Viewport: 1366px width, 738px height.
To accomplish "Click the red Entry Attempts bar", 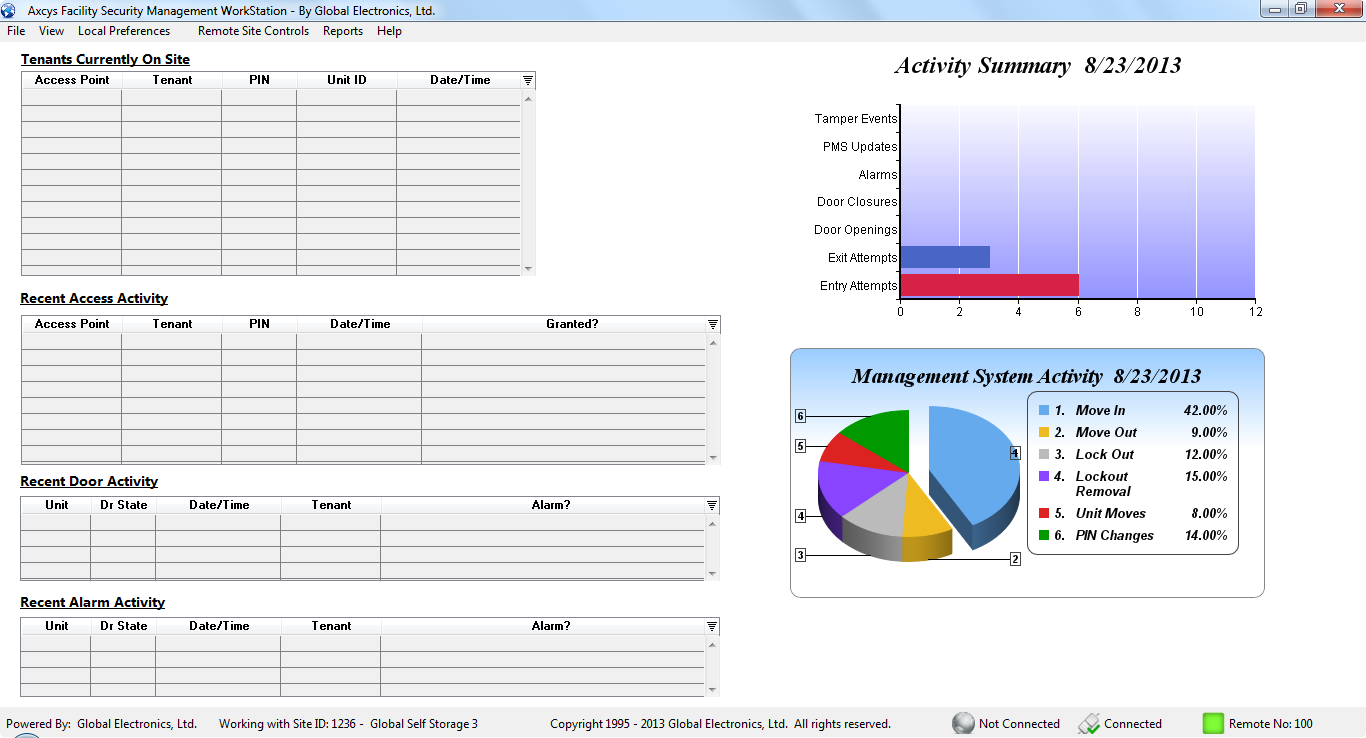I will pyautogui.click(x=989, y=285).
